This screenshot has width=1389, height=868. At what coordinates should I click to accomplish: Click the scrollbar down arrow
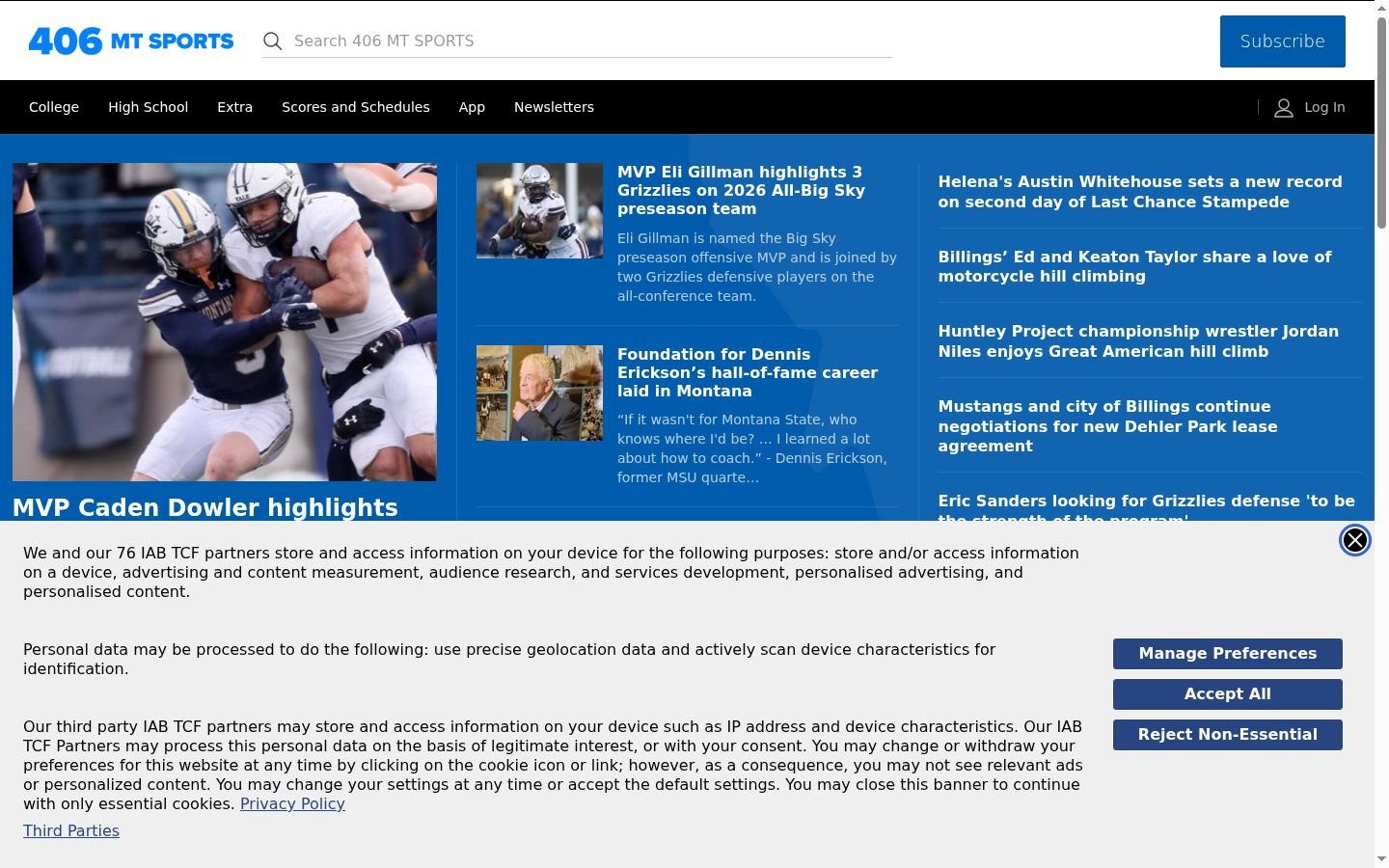[x=1381, y=859]
